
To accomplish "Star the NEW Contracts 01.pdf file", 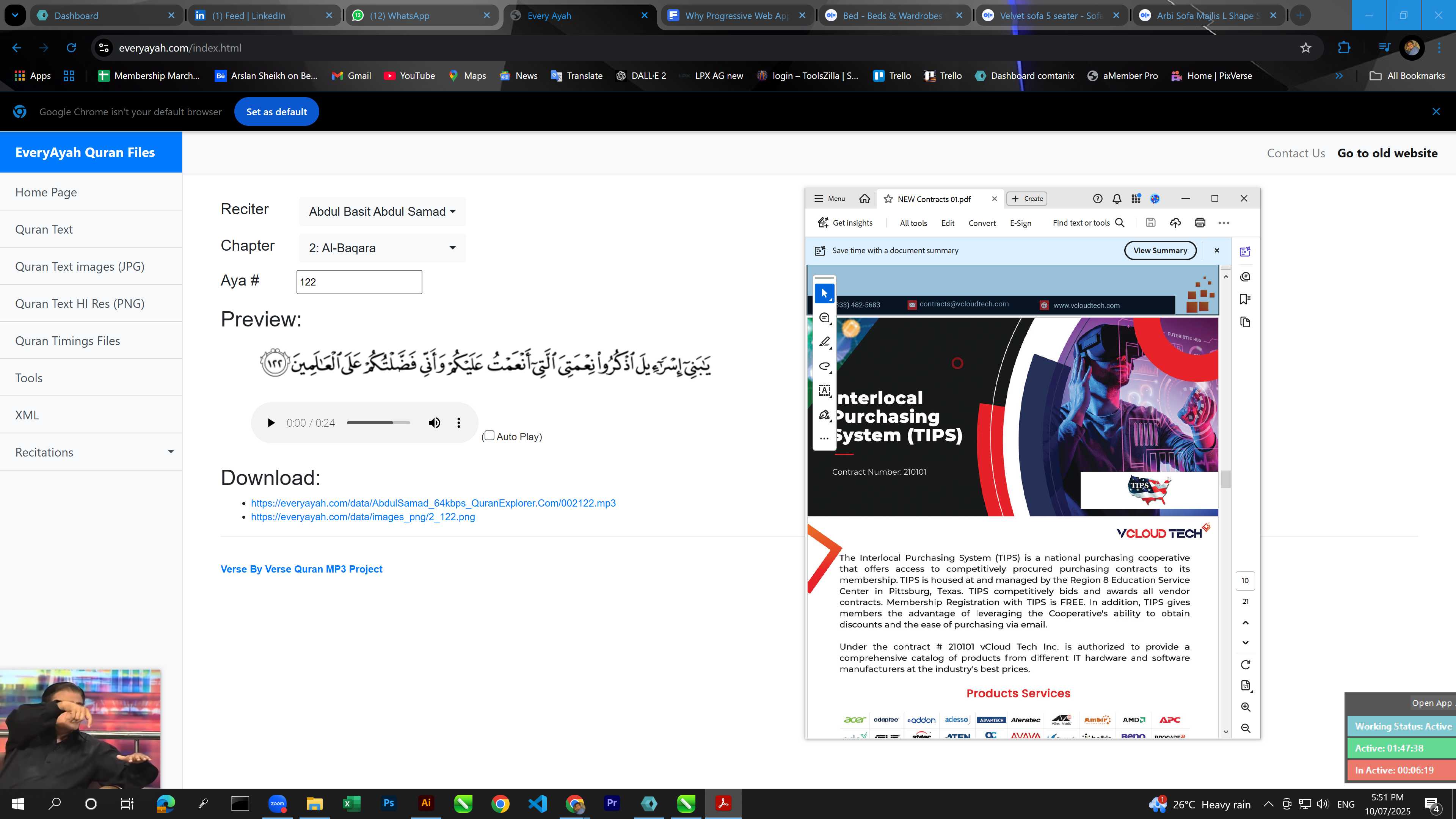I will (888, 199).
